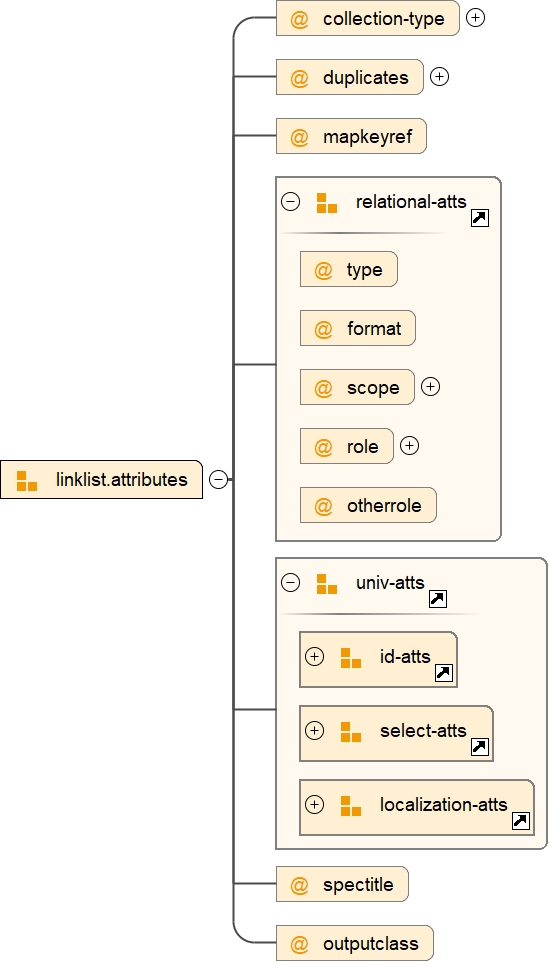Expand the collection-type attribute

tap(475, 18)
